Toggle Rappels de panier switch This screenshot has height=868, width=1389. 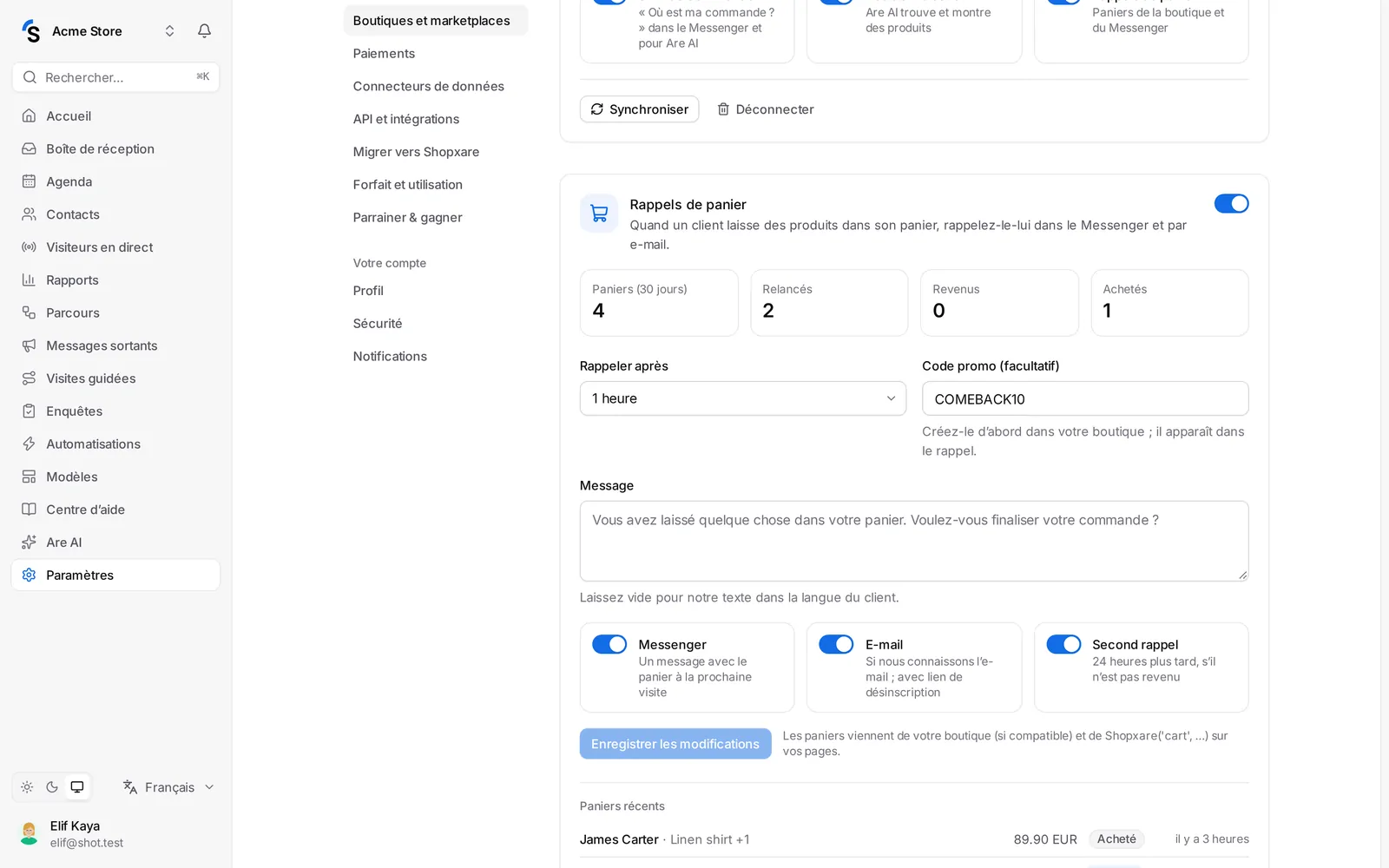pos(1231,204)
